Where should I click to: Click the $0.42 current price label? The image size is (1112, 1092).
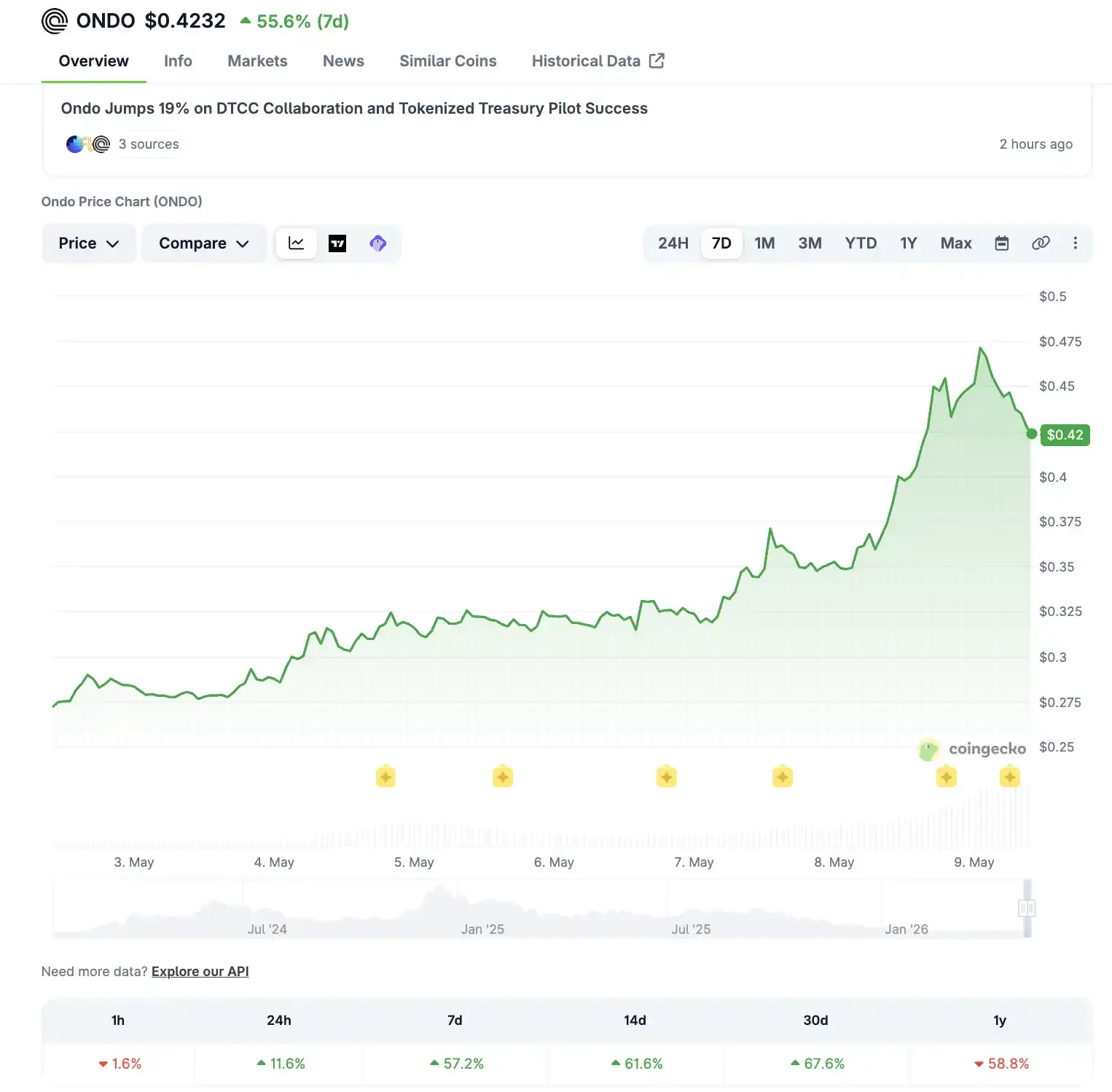click(x=1065, y=435)
